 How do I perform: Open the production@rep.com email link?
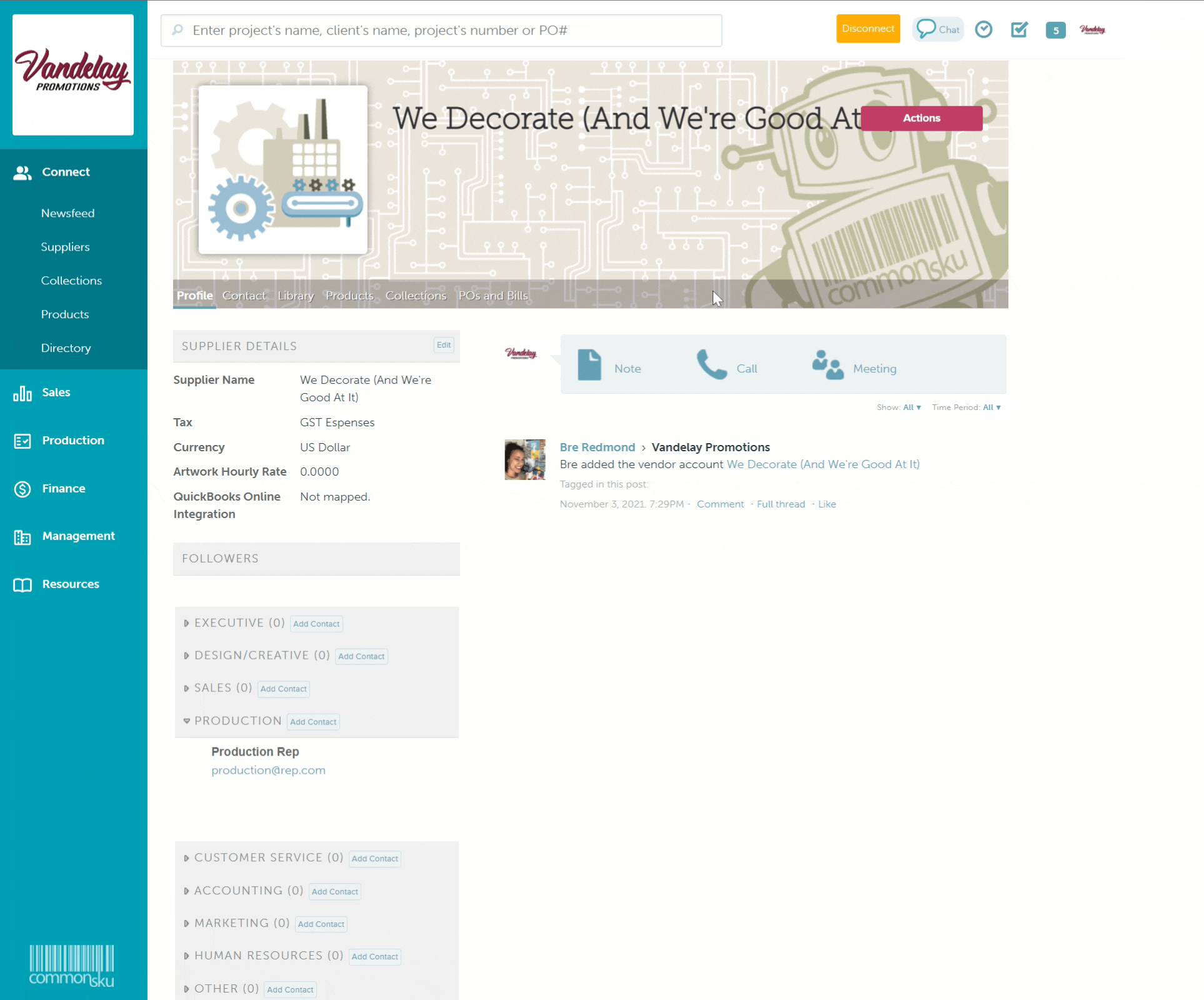[268, 770]
